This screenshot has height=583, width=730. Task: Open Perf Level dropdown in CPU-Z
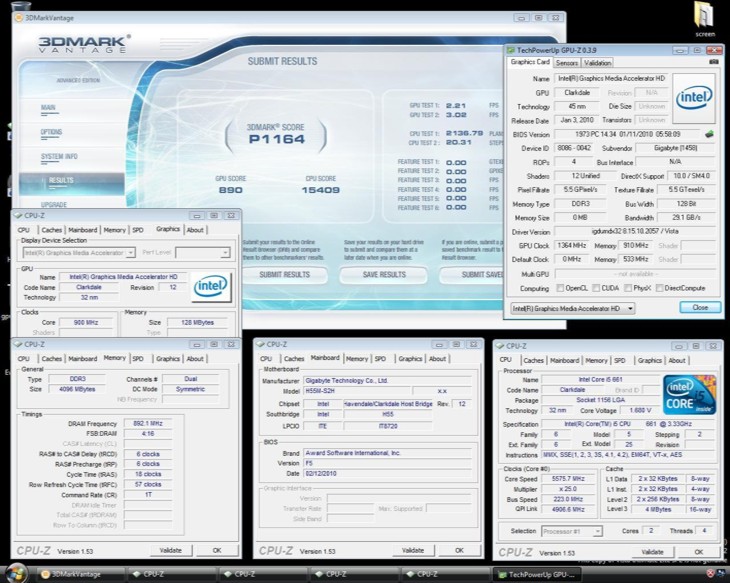coord(203,252)
